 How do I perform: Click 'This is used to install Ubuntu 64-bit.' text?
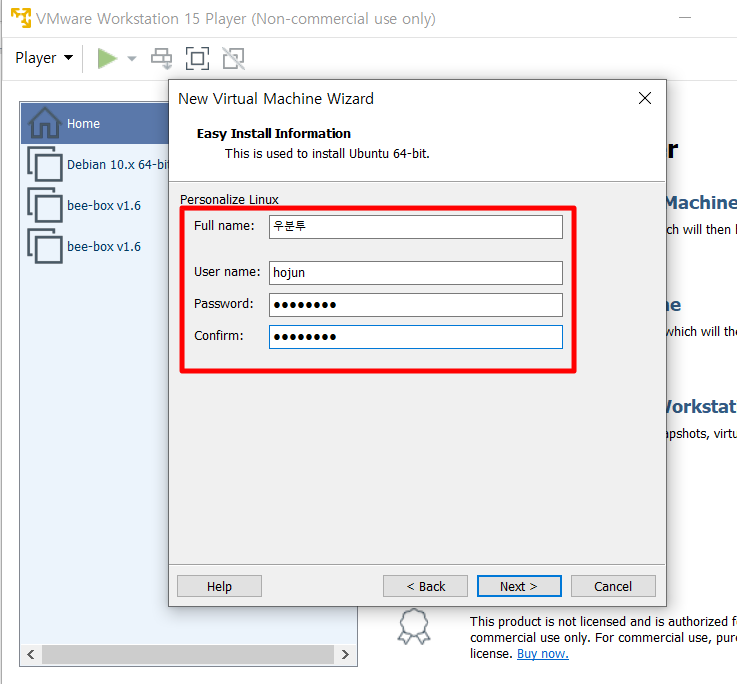[327, 154]
